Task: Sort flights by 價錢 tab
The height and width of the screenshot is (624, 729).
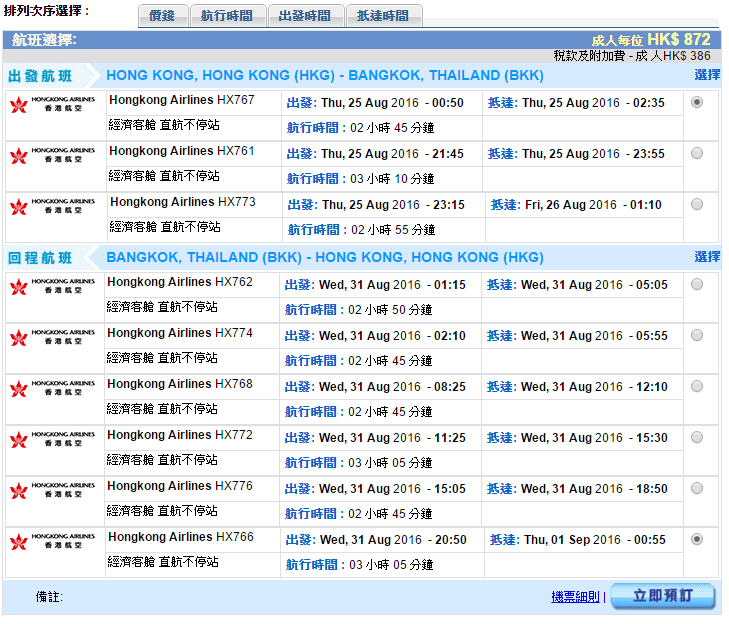Action: (x=161, y=16)
